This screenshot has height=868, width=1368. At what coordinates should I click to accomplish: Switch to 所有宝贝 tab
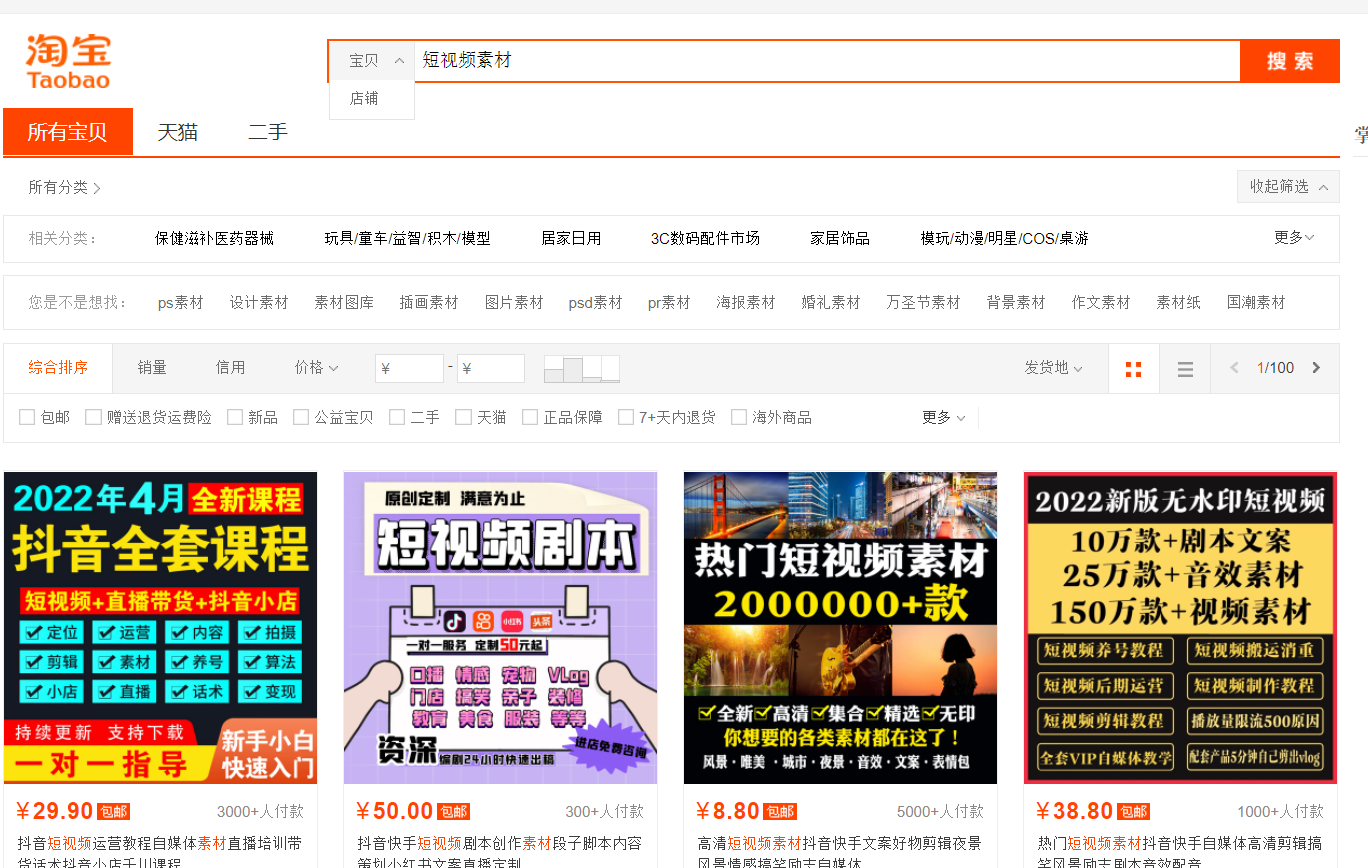[67, 132]
